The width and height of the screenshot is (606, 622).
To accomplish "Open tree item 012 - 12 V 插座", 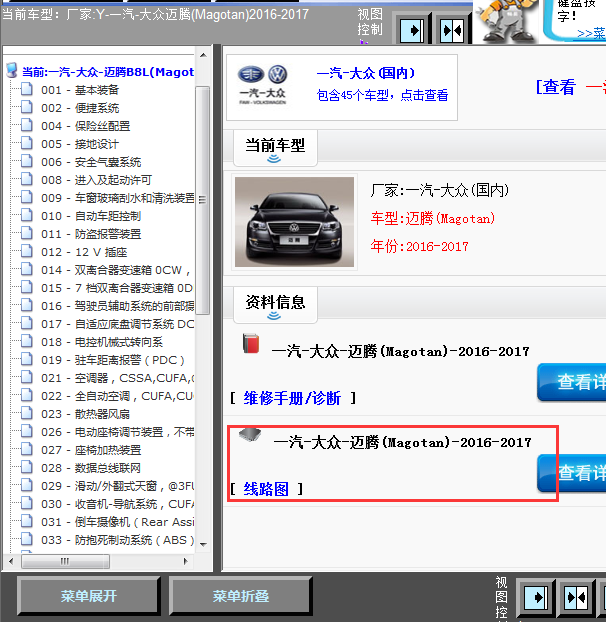I will [84, 252].
